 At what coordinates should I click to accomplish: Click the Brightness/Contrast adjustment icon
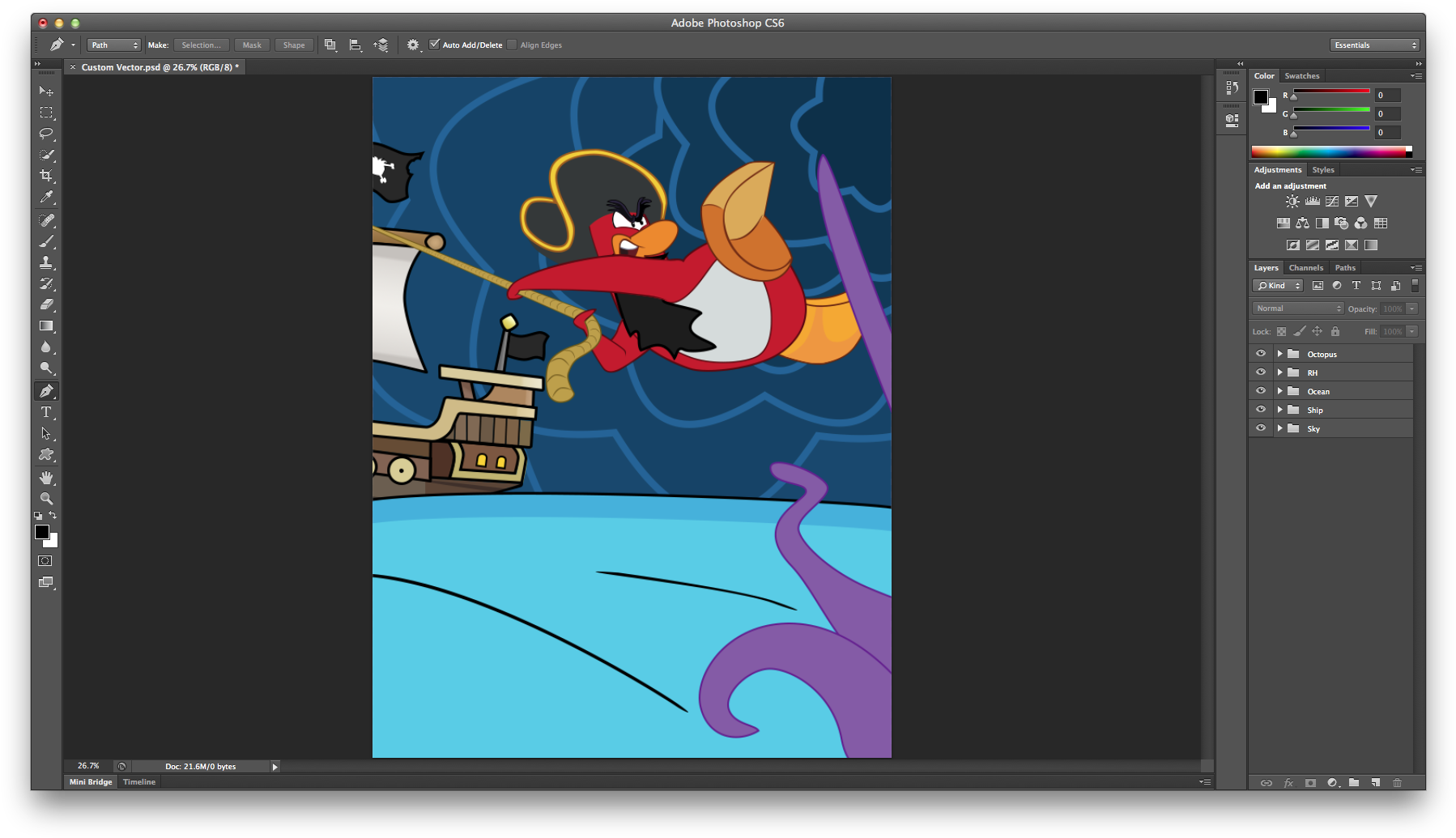coord(1291,201)
